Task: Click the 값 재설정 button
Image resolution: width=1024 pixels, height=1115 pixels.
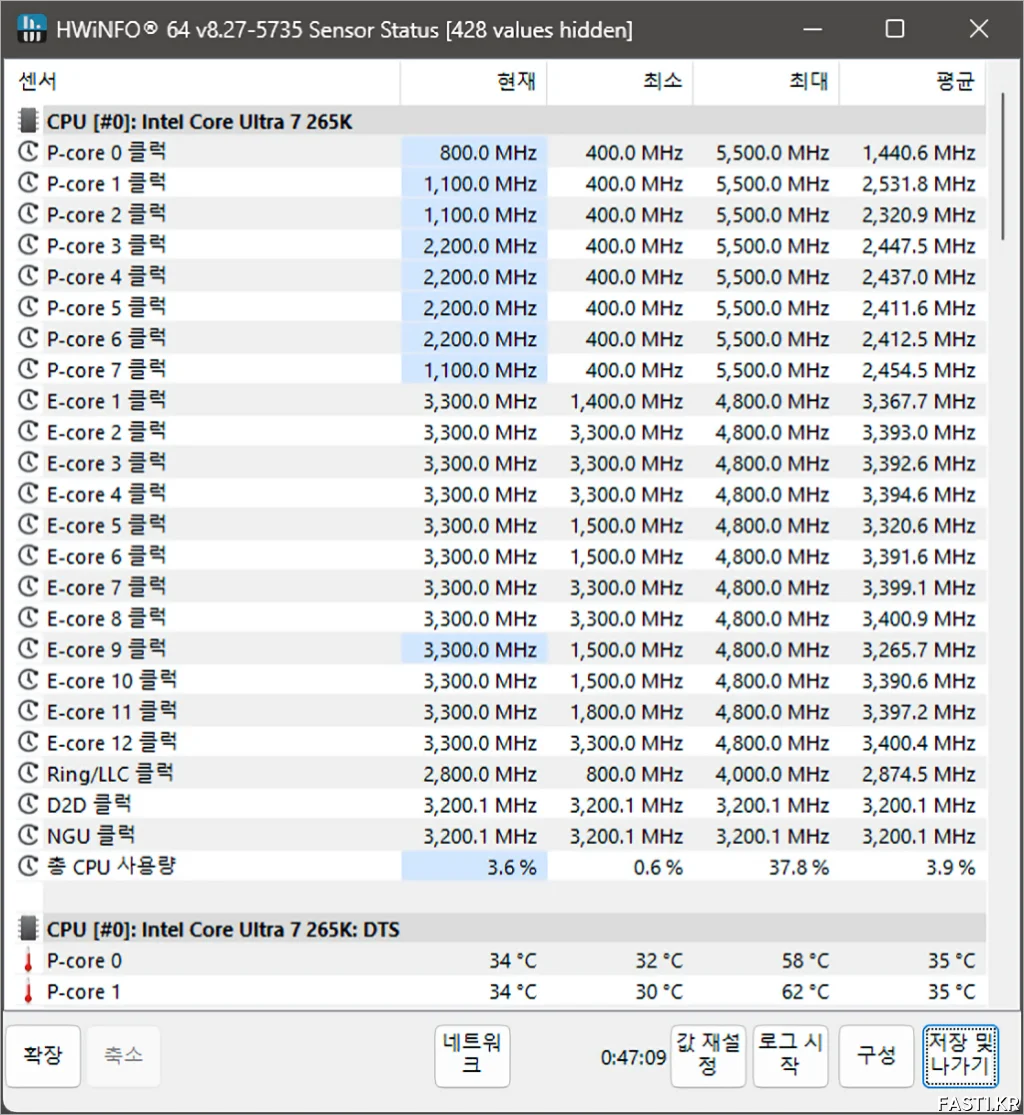Action: click(708, 1055)
